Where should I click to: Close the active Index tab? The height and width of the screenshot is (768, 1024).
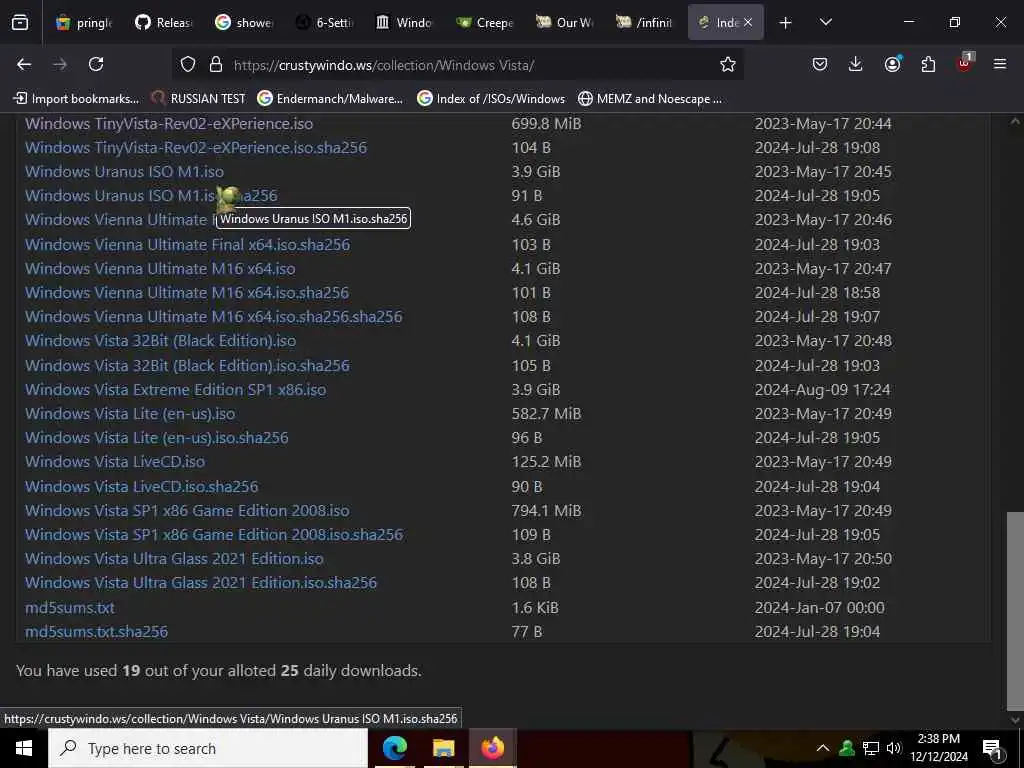[x=748, y=23]
